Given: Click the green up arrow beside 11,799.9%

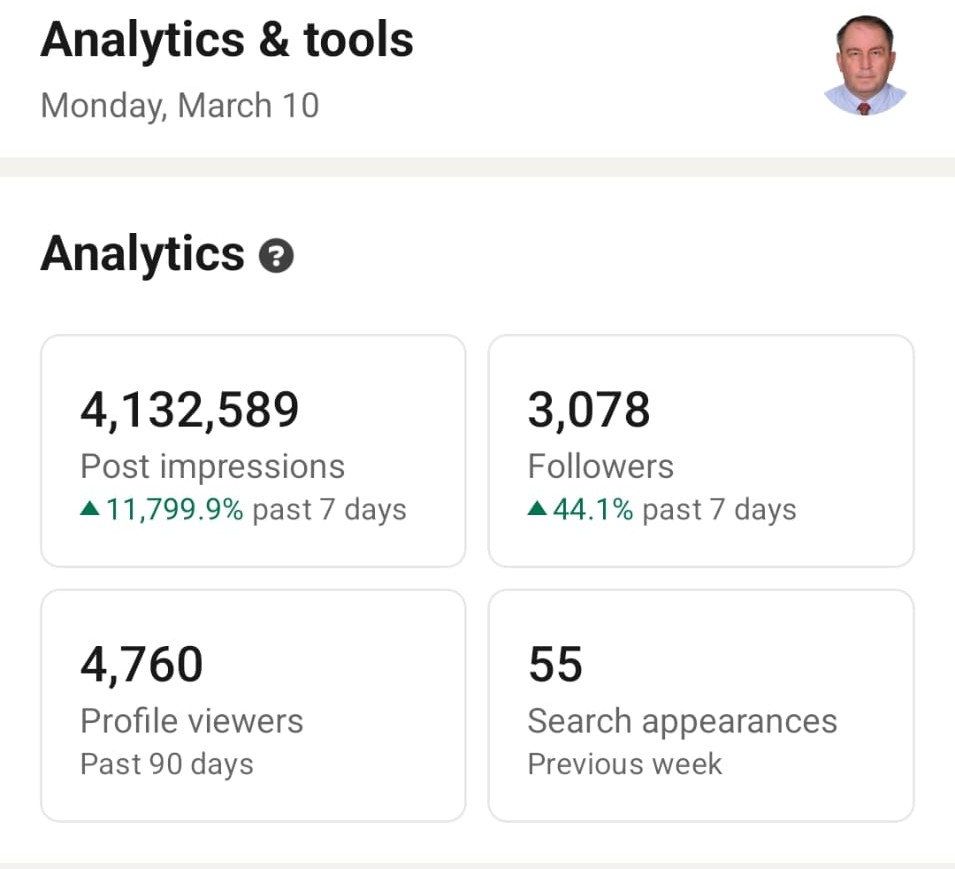Looking at the screenshot, I should click(90, 508).
